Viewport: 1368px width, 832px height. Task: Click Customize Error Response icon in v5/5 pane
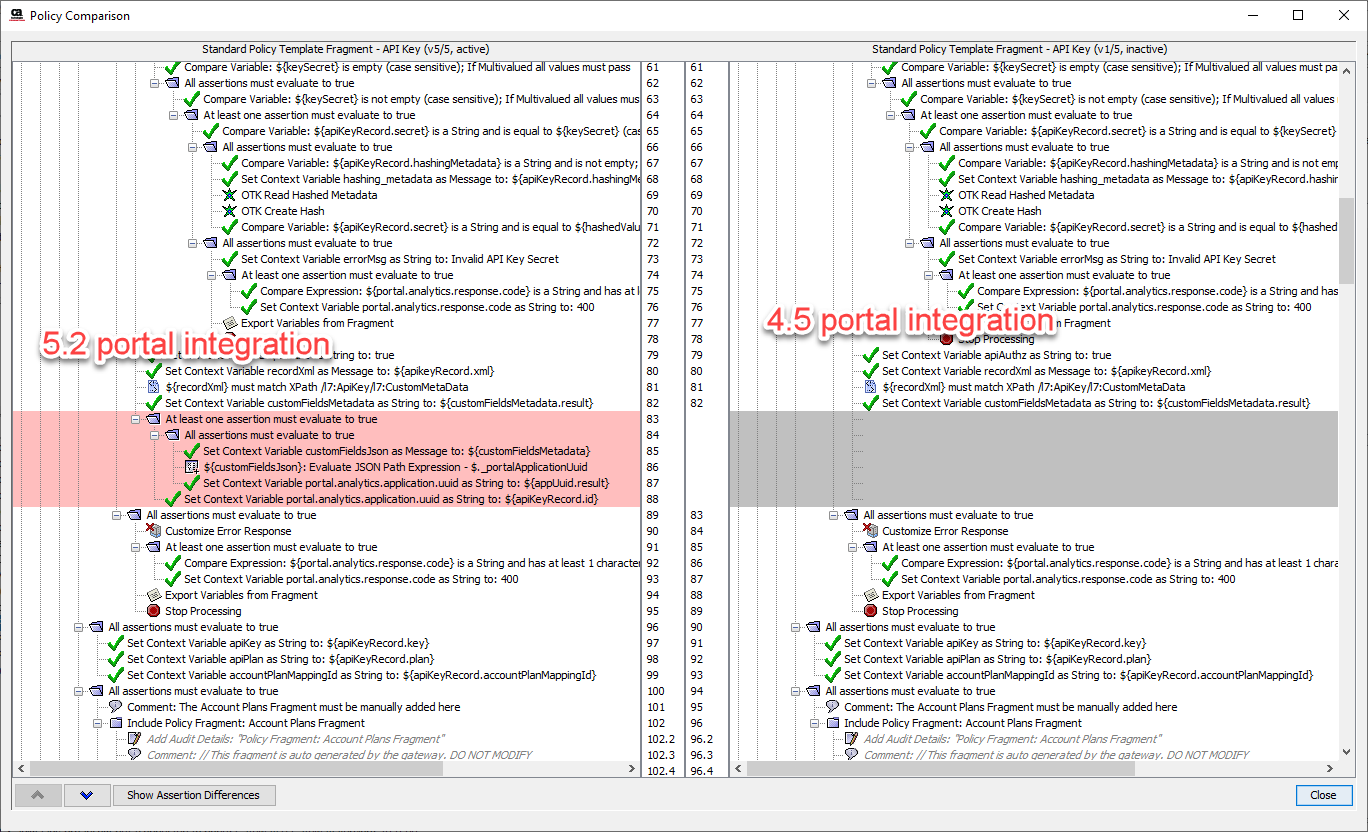[153, 531]
